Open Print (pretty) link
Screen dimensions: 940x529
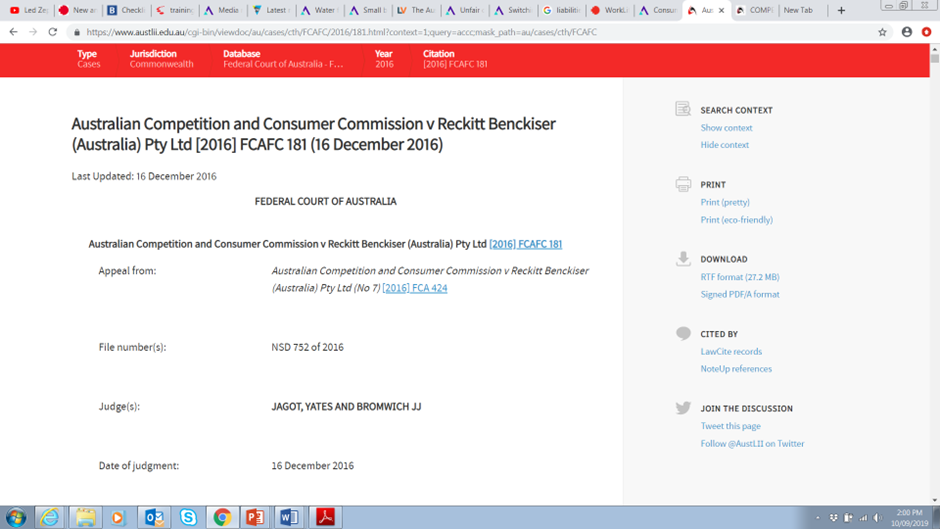(725, 202)
